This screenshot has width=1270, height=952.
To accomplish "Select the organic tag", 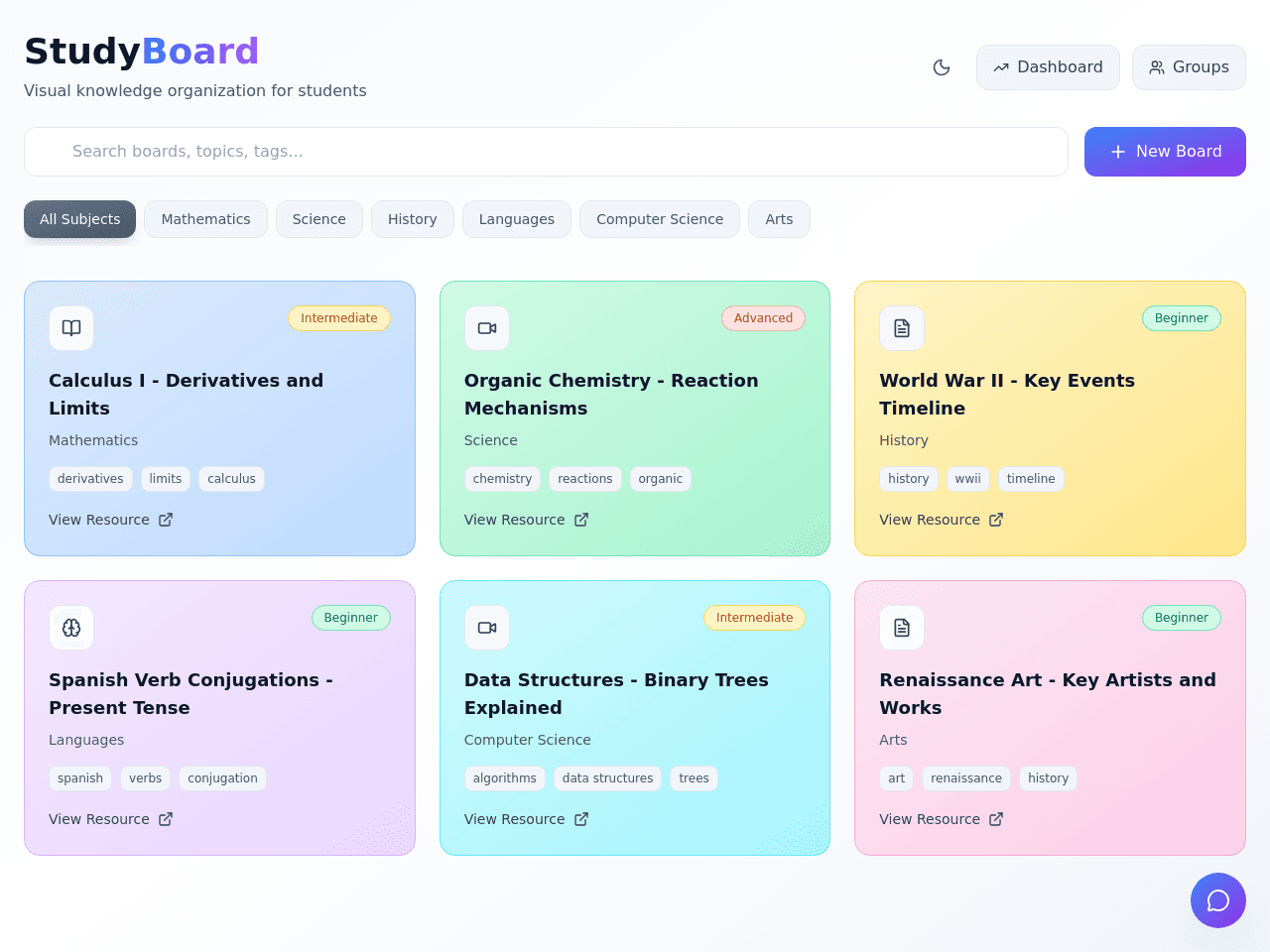I will coord(661,479).
